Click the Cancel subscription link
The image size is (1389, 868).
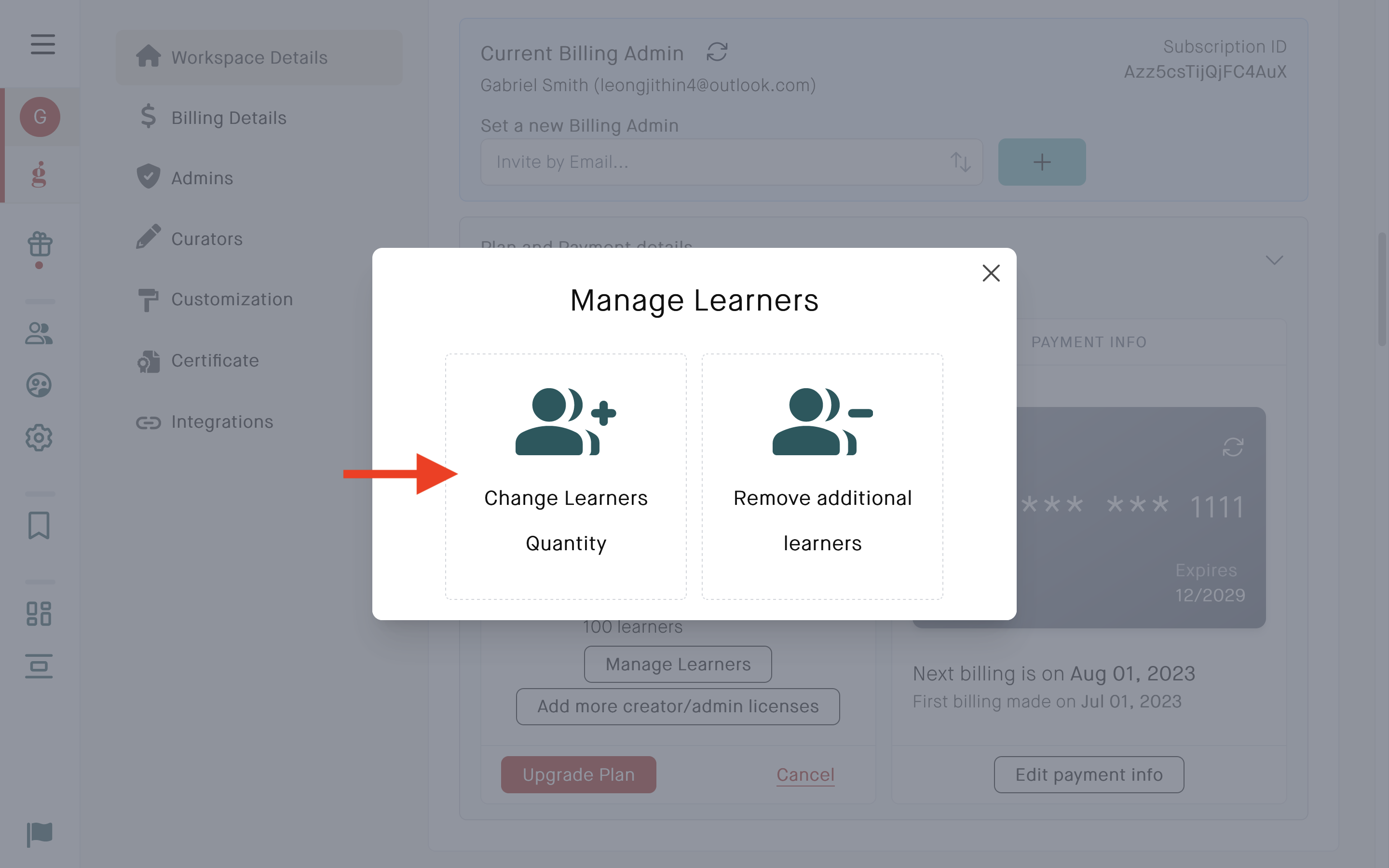click(x=805, y=774)
